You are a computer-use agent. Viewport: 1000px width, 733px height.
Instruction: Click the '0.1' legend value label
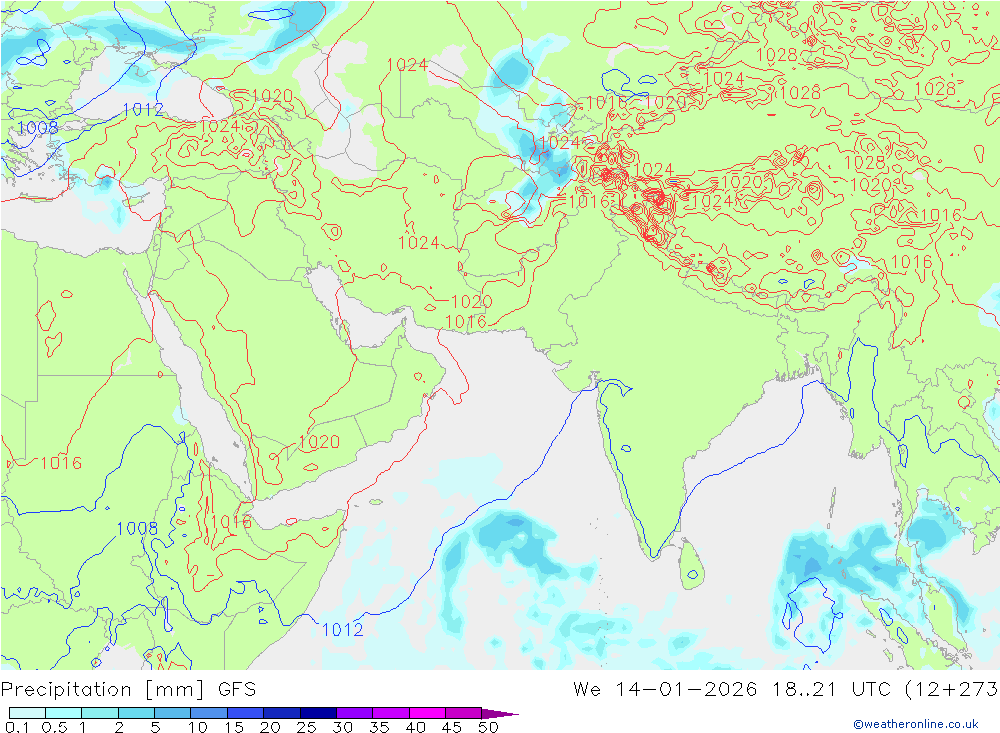17,727
